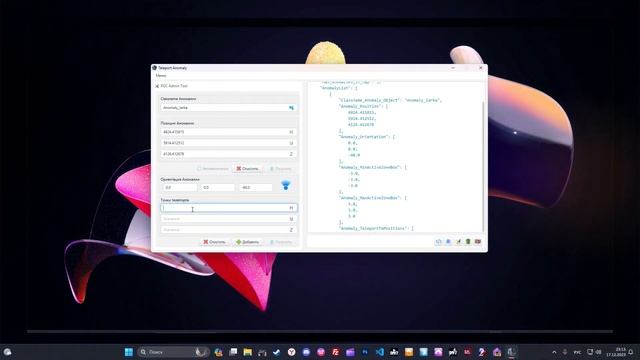Image resolution: width=640 pixels, height=360 pixels.
Task: Click the third orientation field showing -90.0
Action: (256, 187)
